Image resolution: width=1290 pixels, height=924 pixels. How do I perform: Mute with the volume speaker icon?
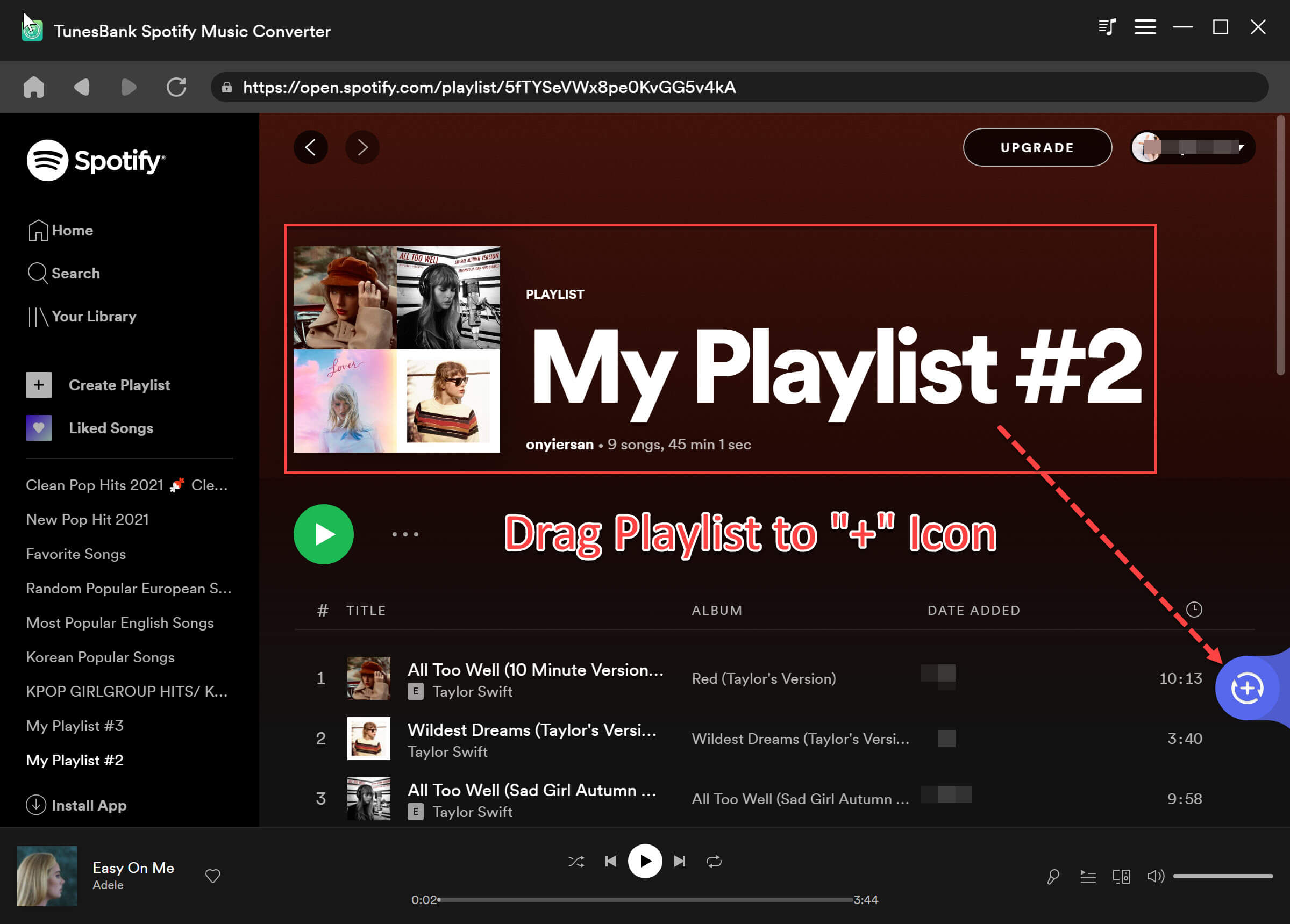1155,876
